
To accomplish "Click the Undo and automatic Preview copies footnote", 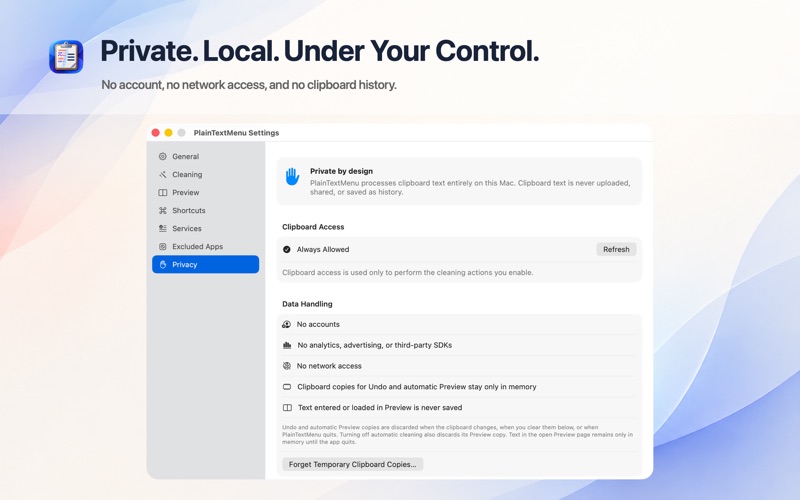I will 457,435.
